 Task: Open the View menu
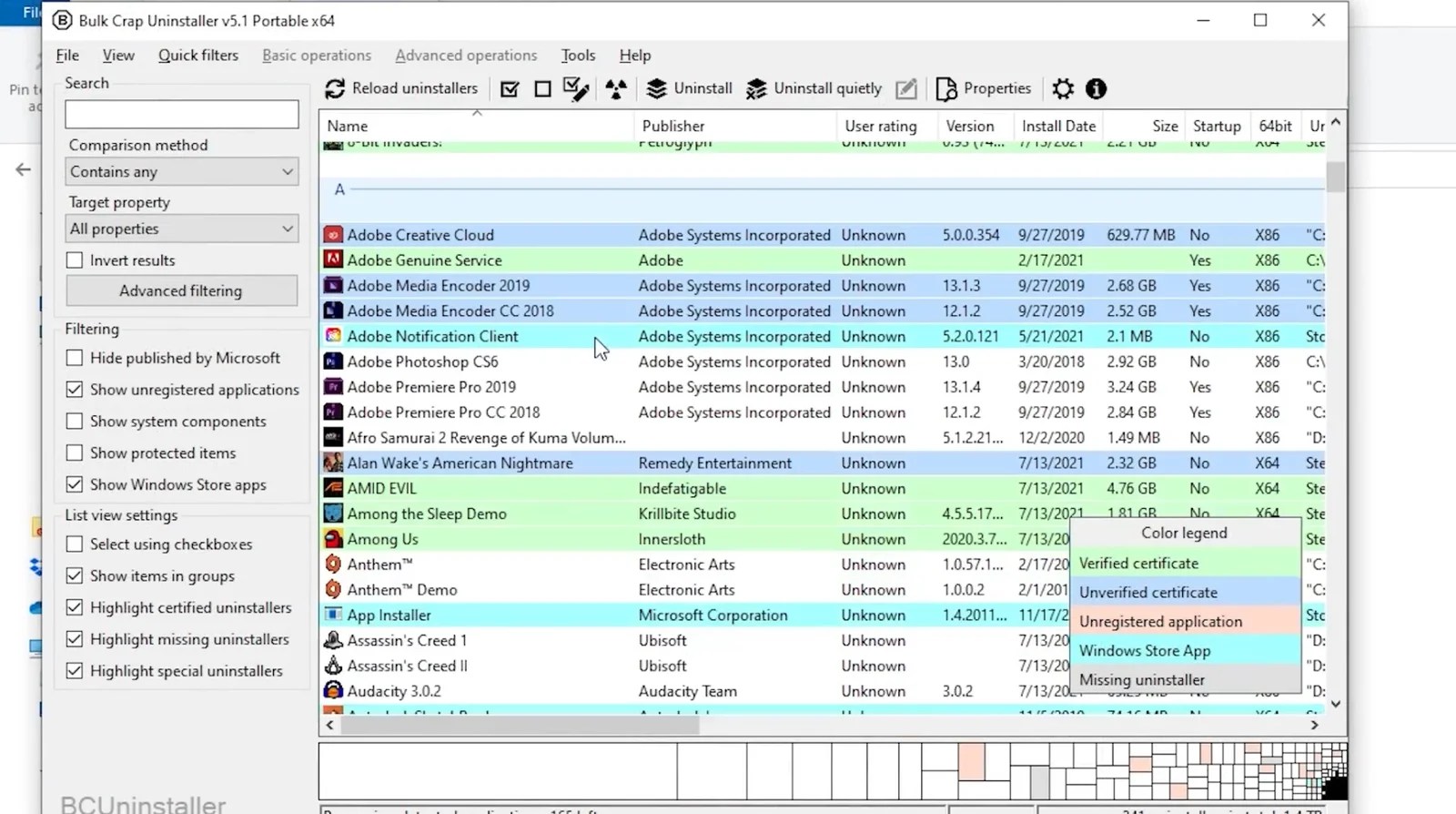118,56
